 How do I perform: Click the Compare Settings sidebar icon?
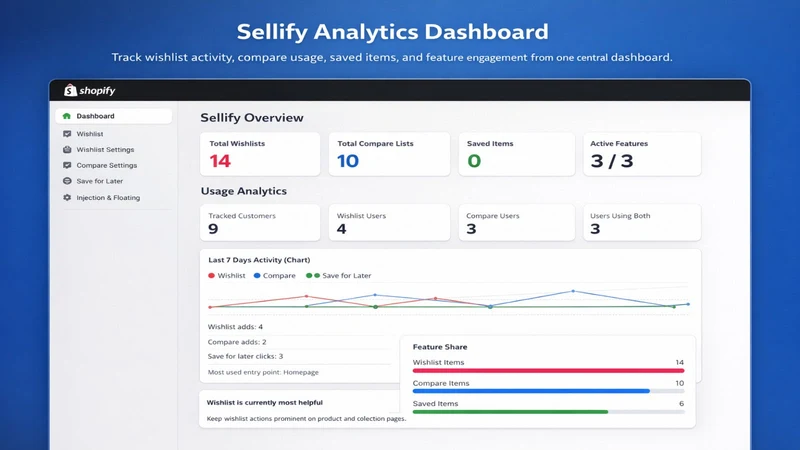(67, 165)
